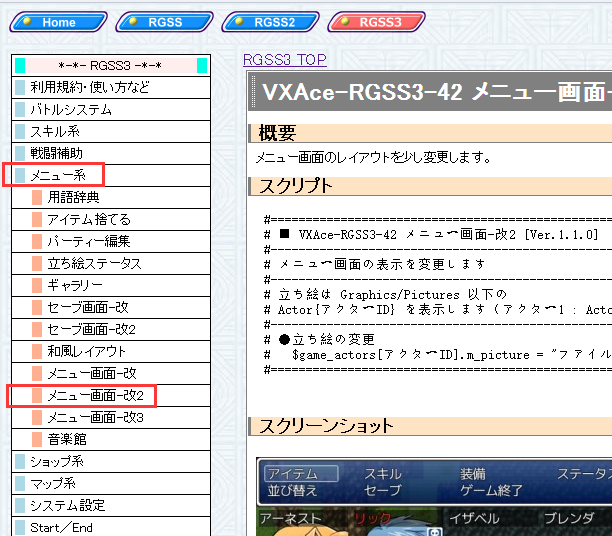
Task: Click the blue square beside バトルシステム
Action: coord(20,109)
